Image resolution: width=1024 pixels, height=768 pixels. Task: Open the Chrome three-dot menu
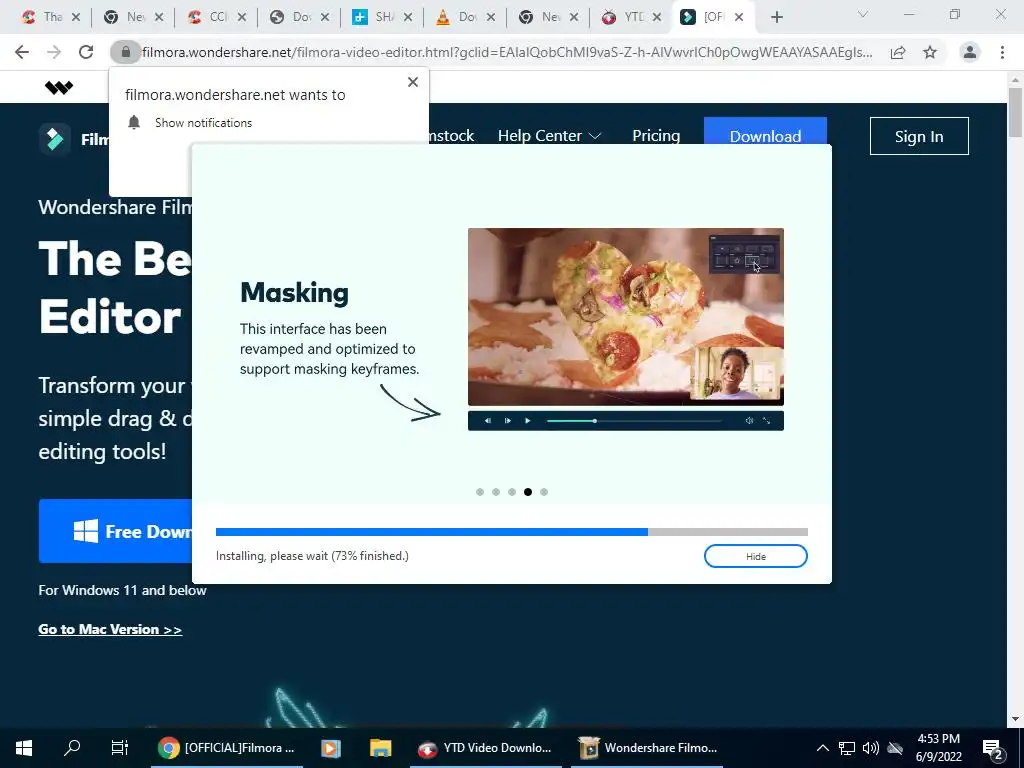coord(1002,52)
